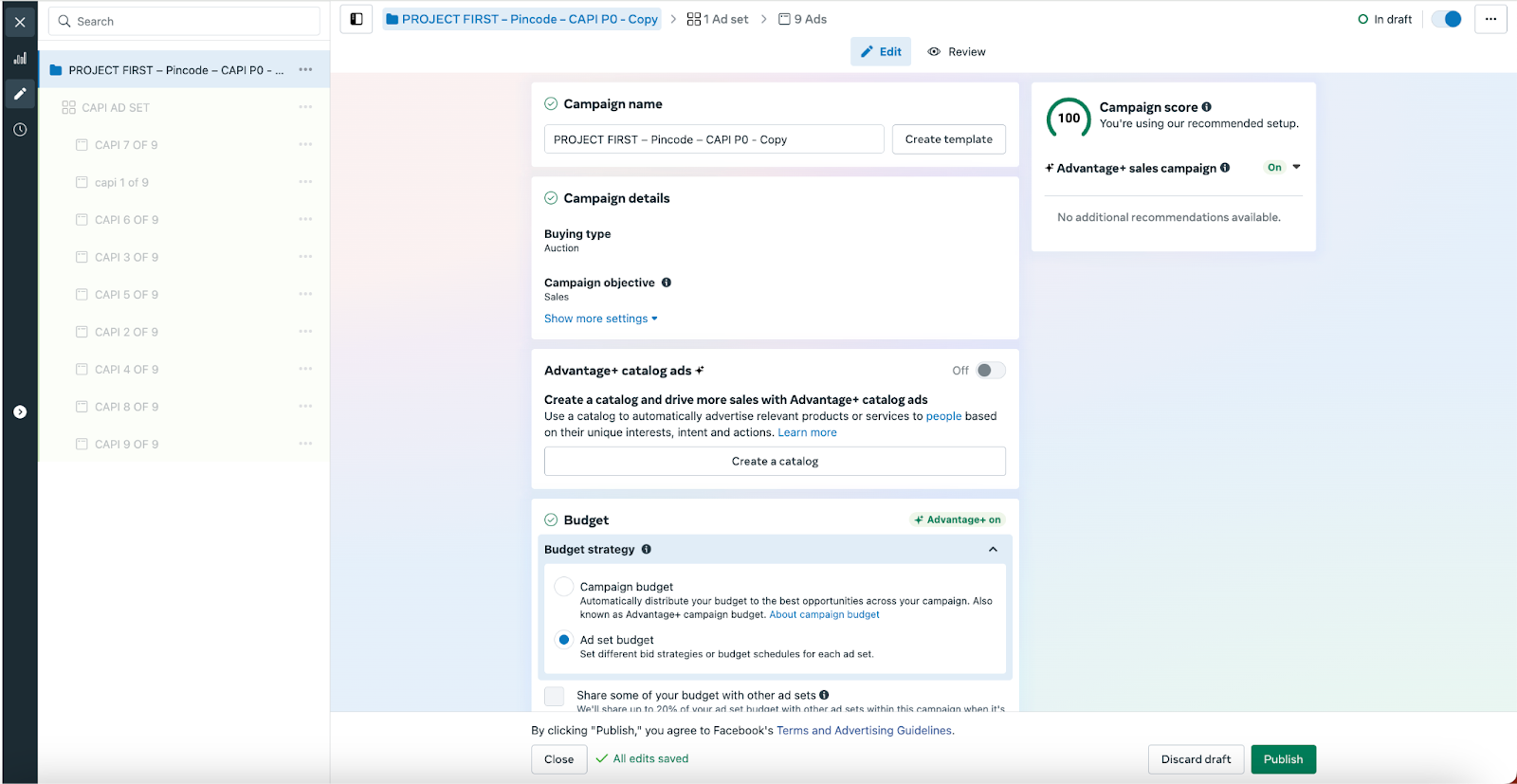
Task: Open three-dot menu for CAPI 7 OF 9
Action: 305,145
